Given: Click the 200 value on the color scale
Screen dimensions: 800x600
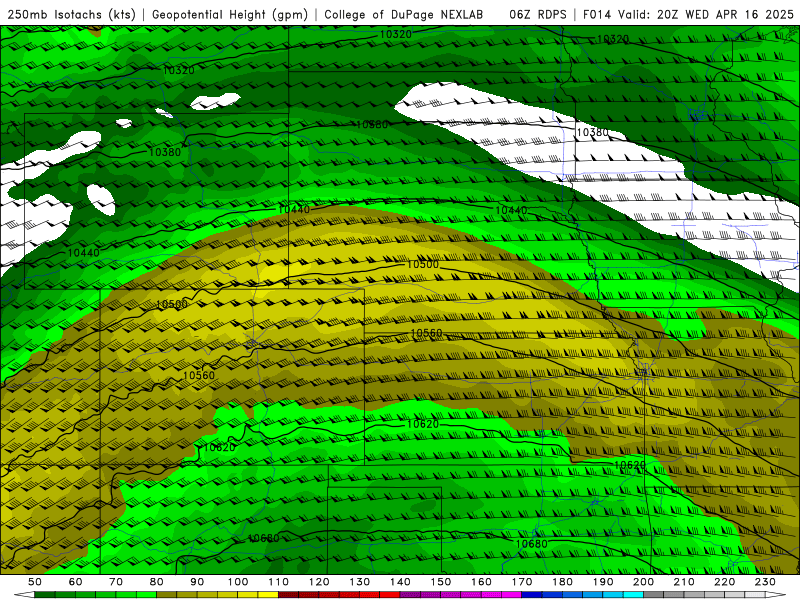Looking at the screenshot, I should coord(644,582).
